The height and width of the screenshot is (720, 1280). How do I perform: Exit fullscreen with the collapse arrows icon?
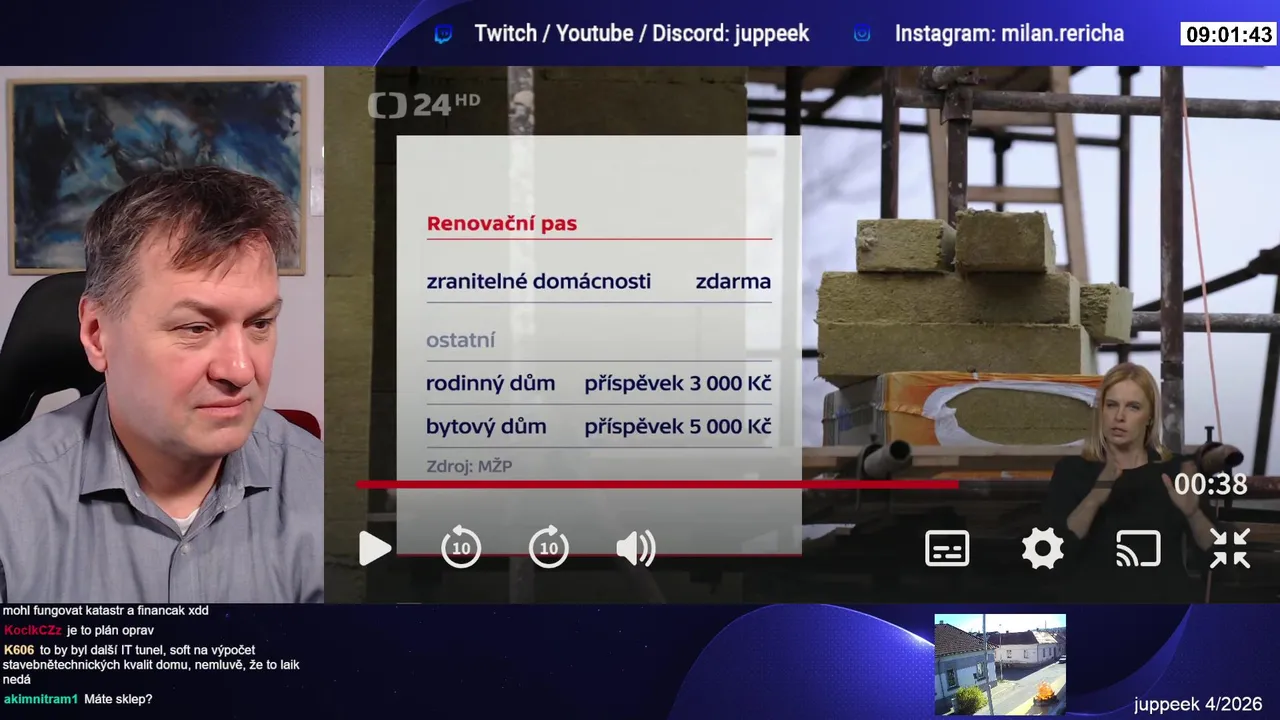(1230, 548)
